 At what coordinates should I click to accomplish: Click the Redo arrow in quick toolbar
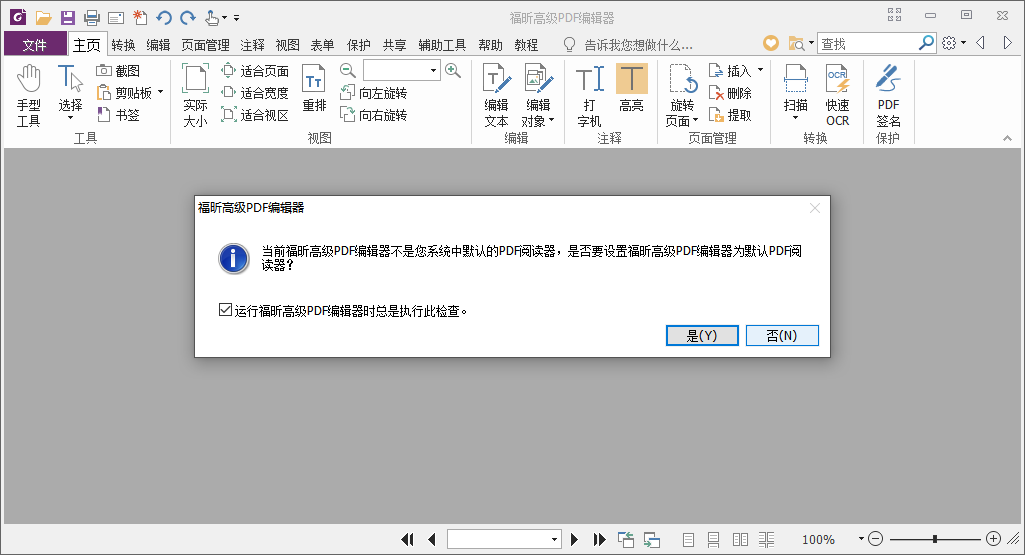click(x=188, y=18)
